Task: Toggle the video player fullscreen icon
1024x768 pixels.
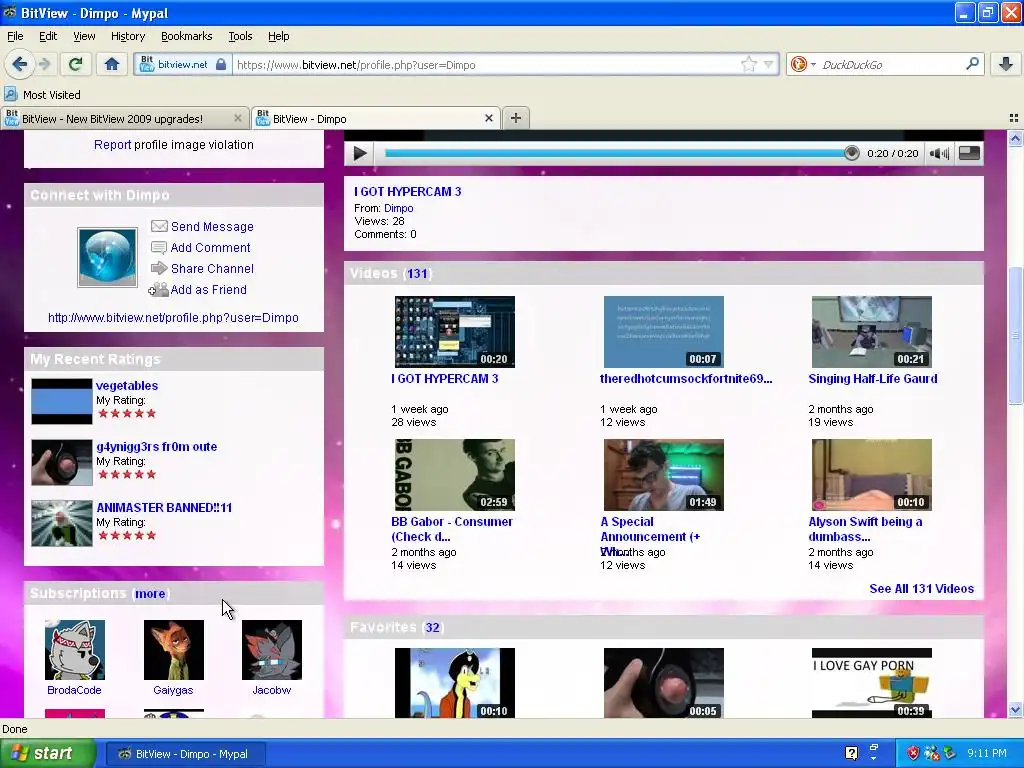Action: coord(969,153)
